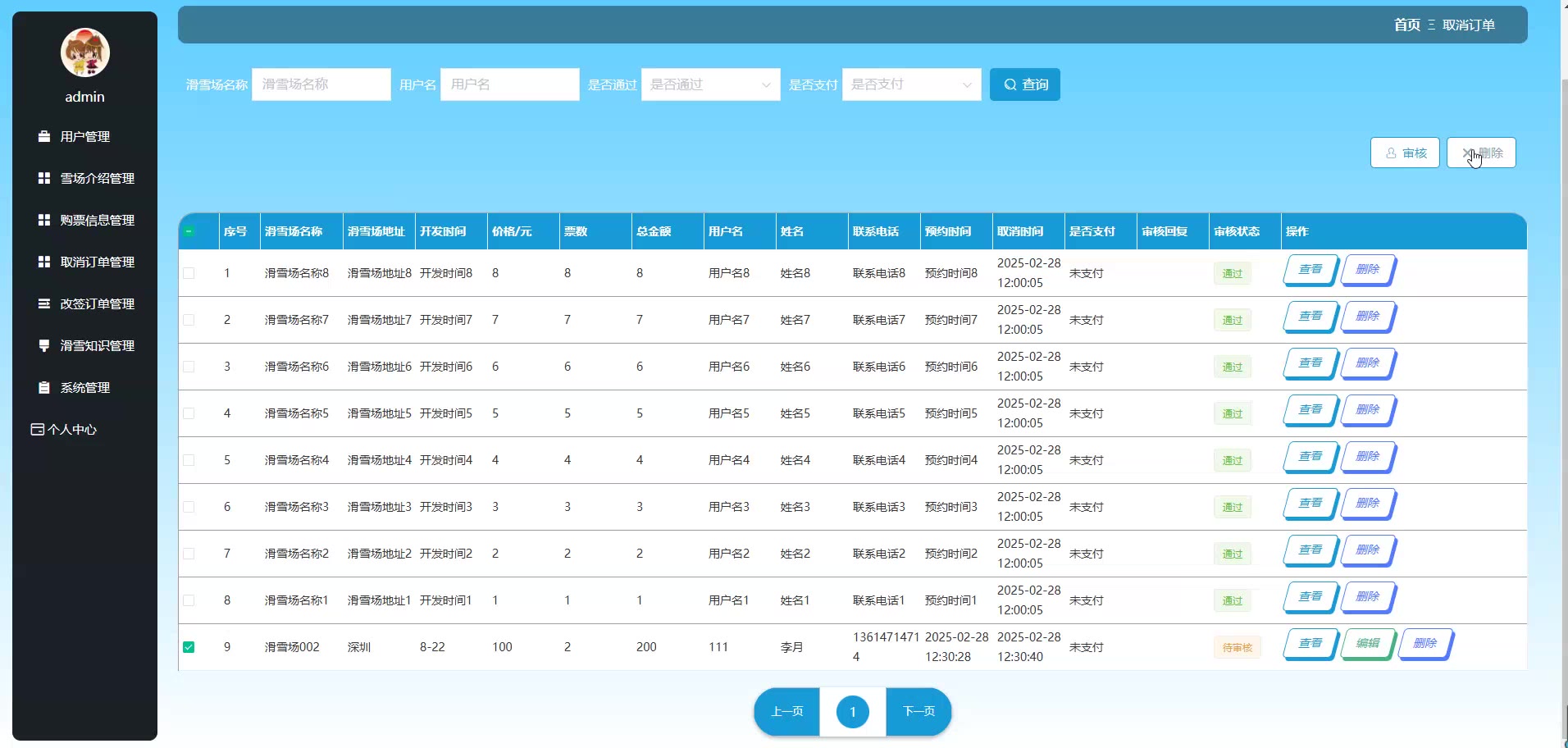Click the icon beside 滑雪知识管理
This screenshot has height=748, width=1568.
click(x=44, y=345)
